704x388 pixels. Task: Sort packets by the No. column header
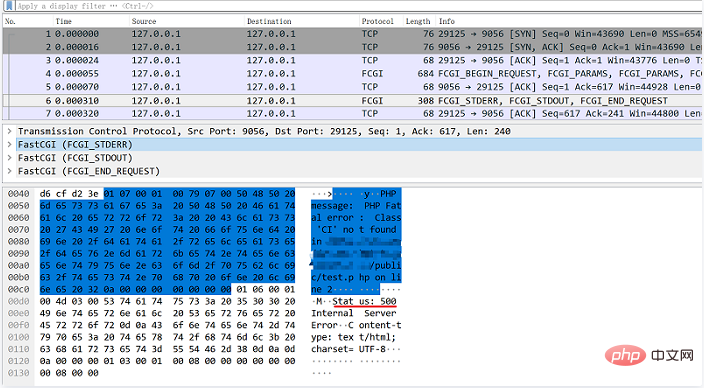tap(27, 21)
